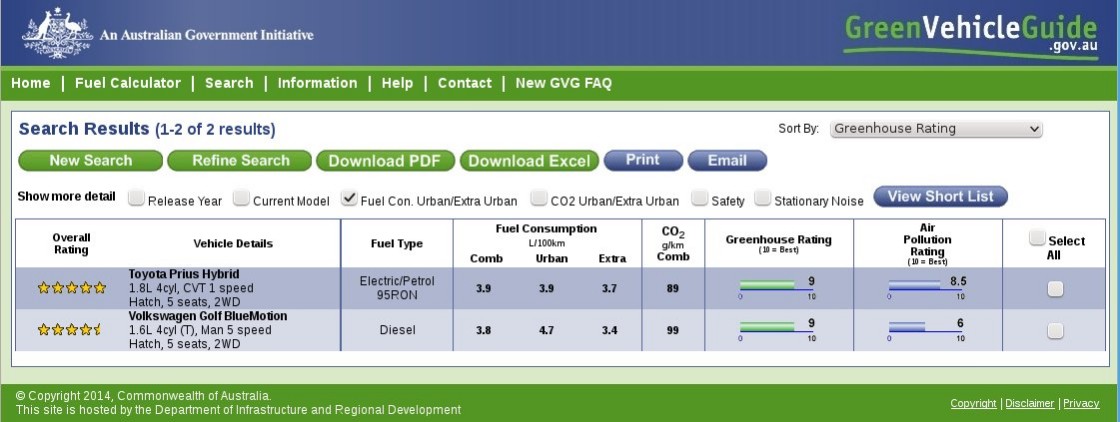Click the Fuel Type column header
The image size is (1120, 422).
396,243
